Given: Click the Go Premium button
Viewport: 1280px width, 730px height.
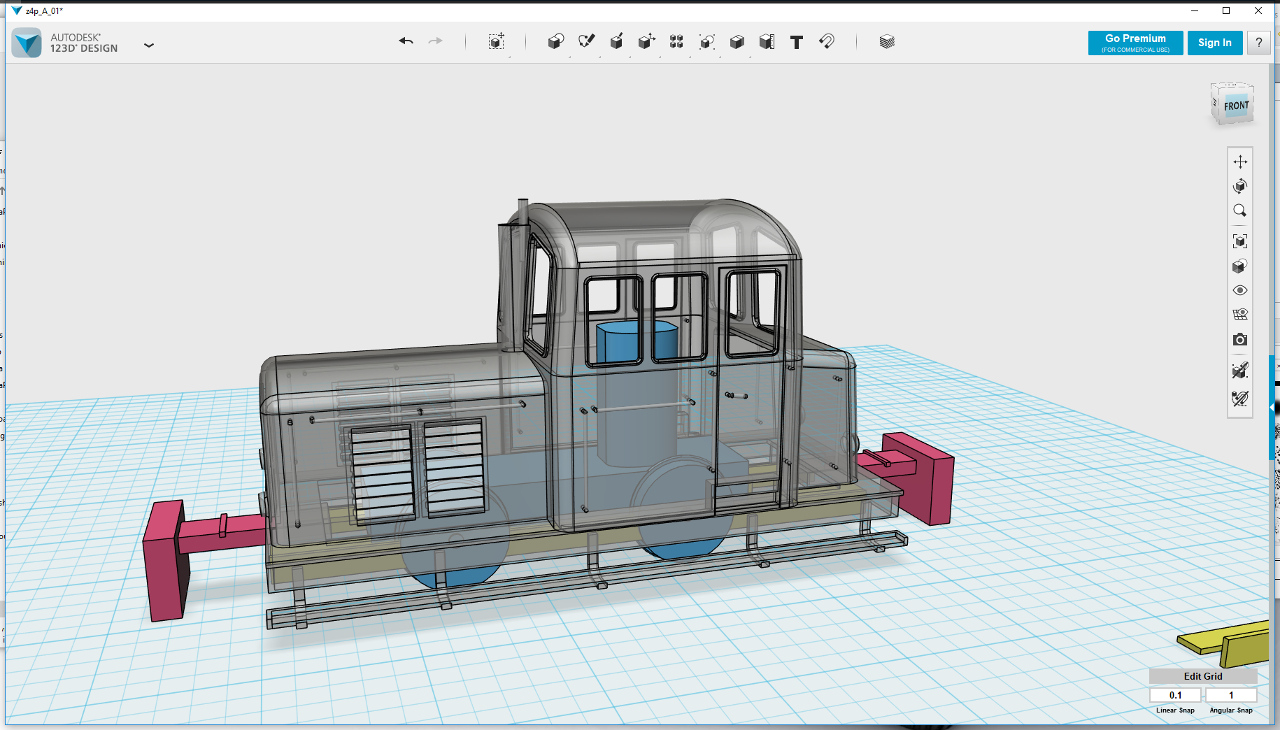Looking at the screenshot, I should (x=1135, y=43).
